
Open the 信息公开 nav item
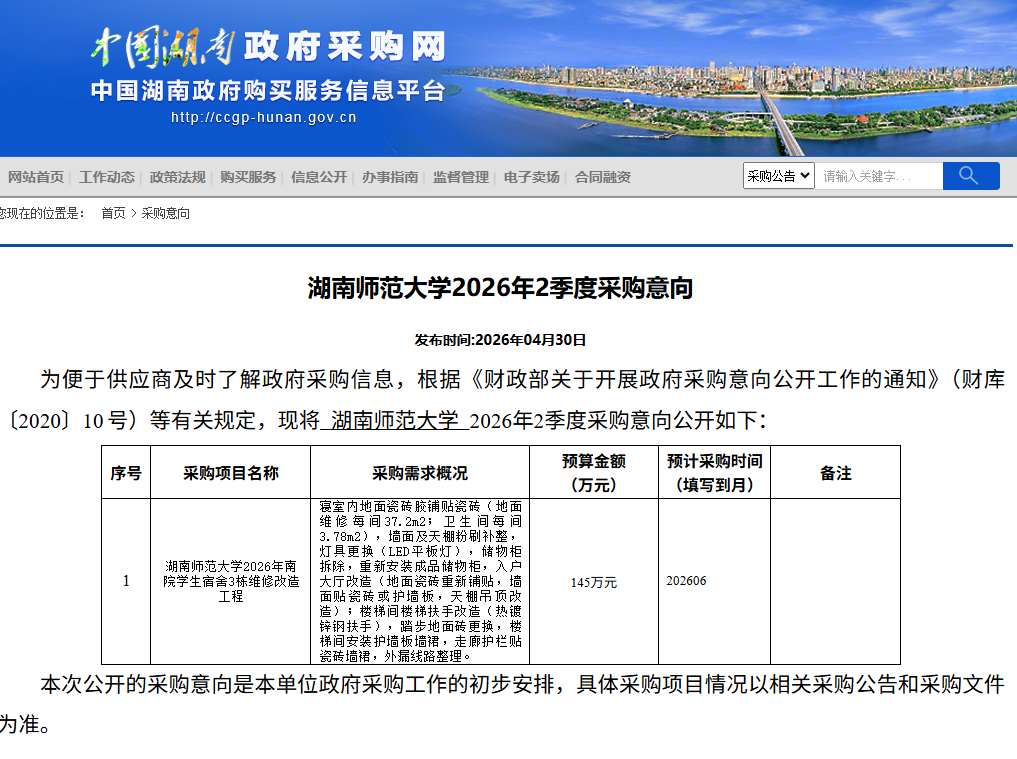coord(318,177)
